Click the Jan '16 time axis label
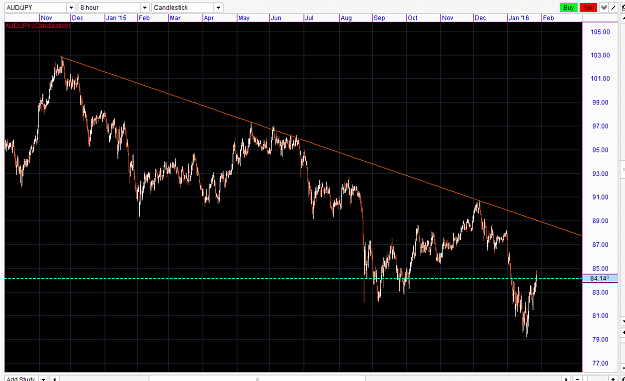This screenshot has height=381, width=625. tap(519, 18)
